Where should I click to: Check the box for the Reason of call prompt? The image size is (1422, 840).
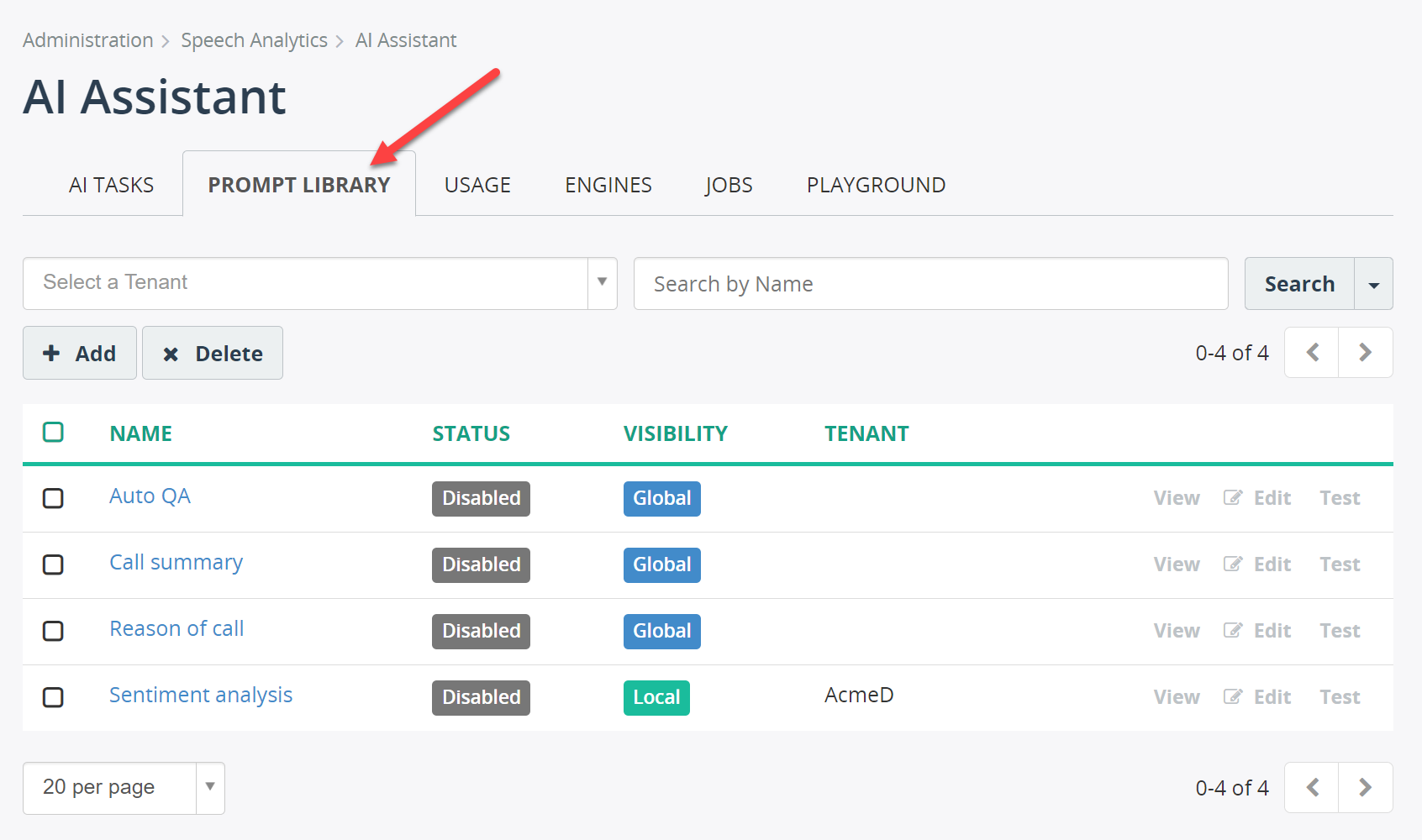[53, 631]
